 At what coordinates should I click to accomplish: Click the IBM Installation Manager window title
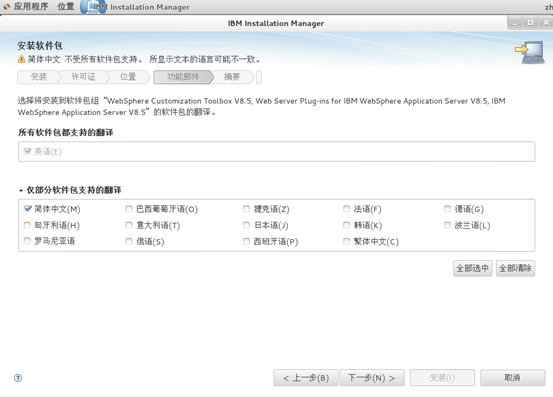point(276,24)
